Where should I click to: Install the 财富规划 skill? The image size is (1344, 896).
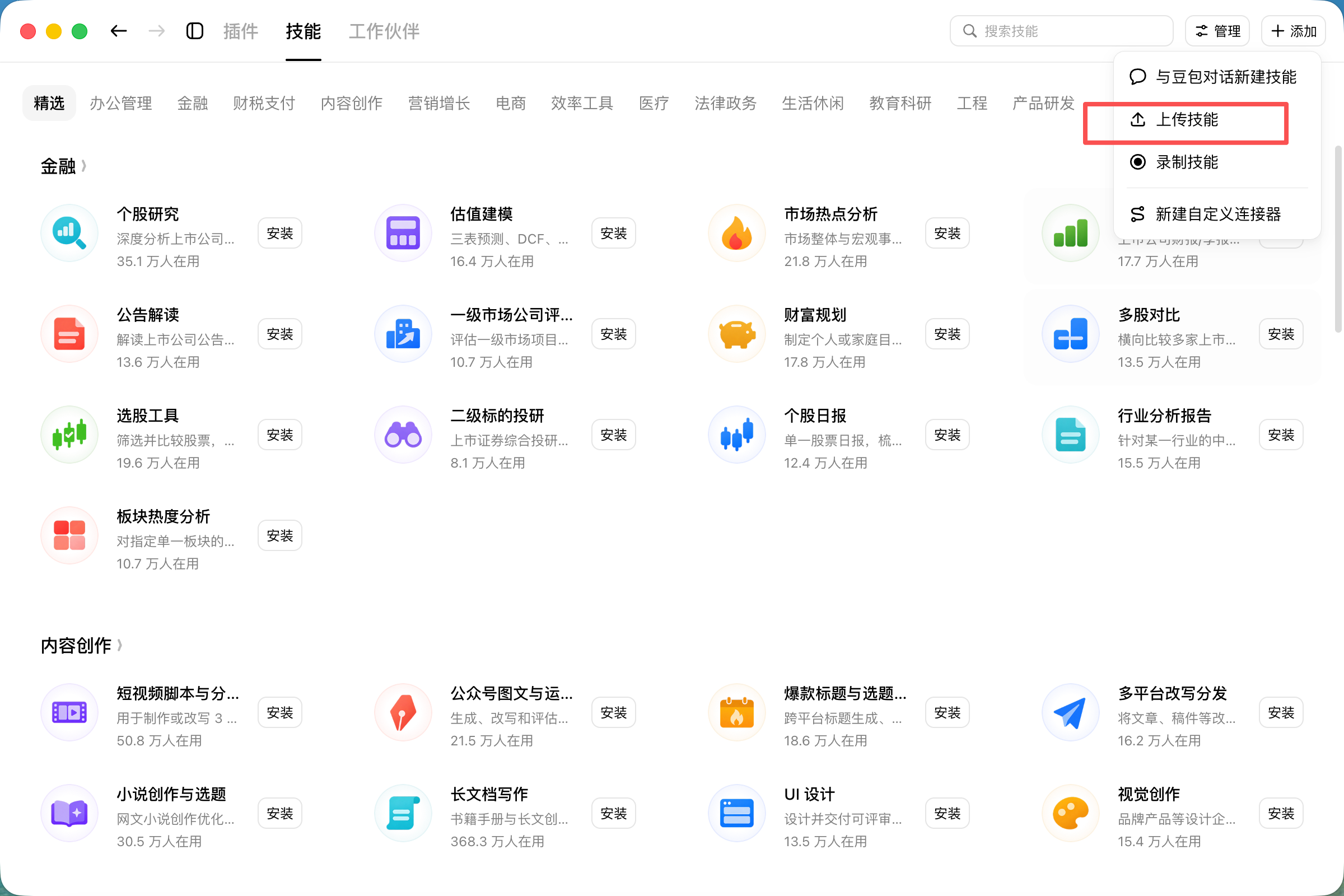point(948,334)
